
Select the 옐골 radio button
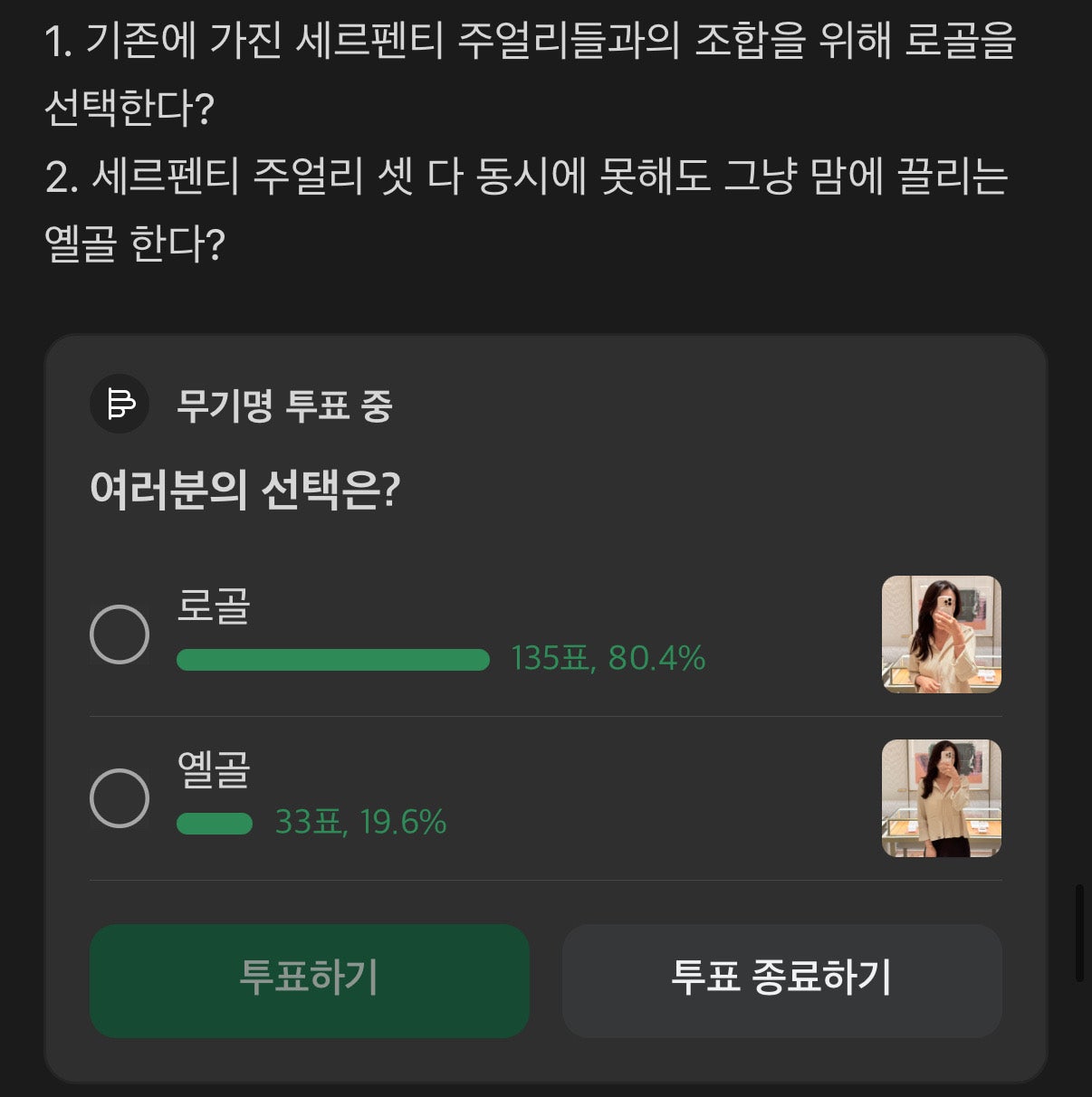coord(120,798)
